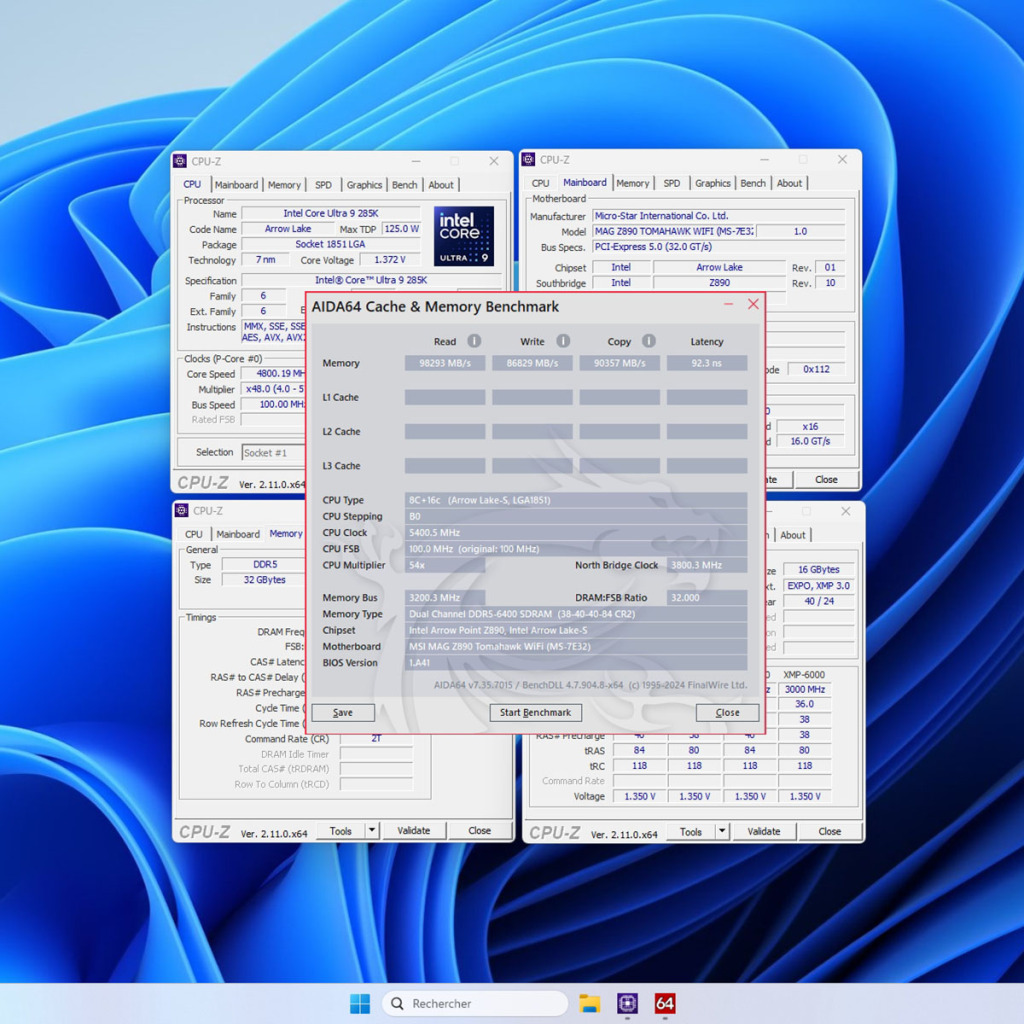
Task: Select Mainboard tab in bottom-left CPU-Z window
Action: tap(238, 534)
